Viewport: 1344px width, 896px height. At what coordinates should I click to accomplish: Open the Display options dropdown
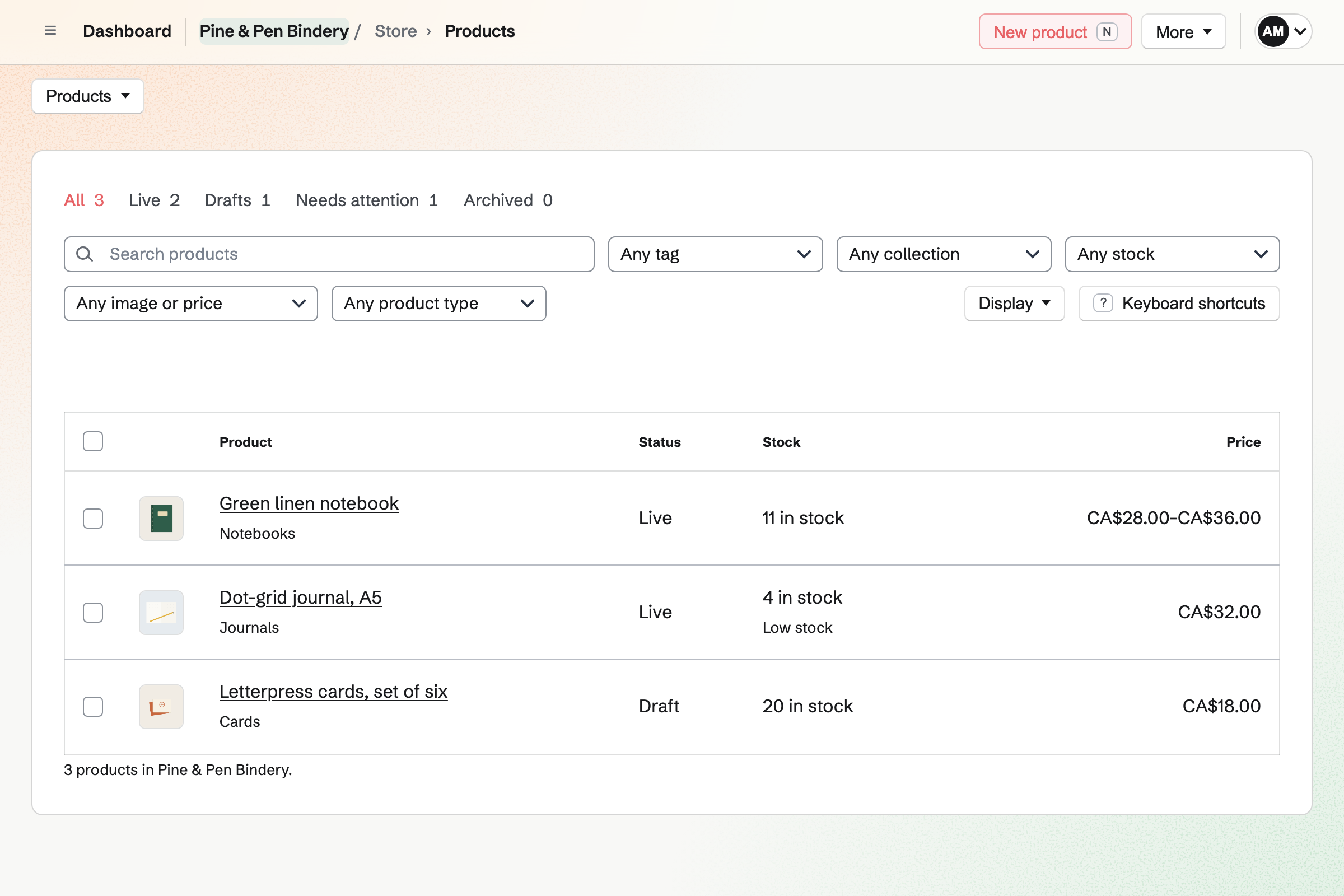tap(1014, 304)
